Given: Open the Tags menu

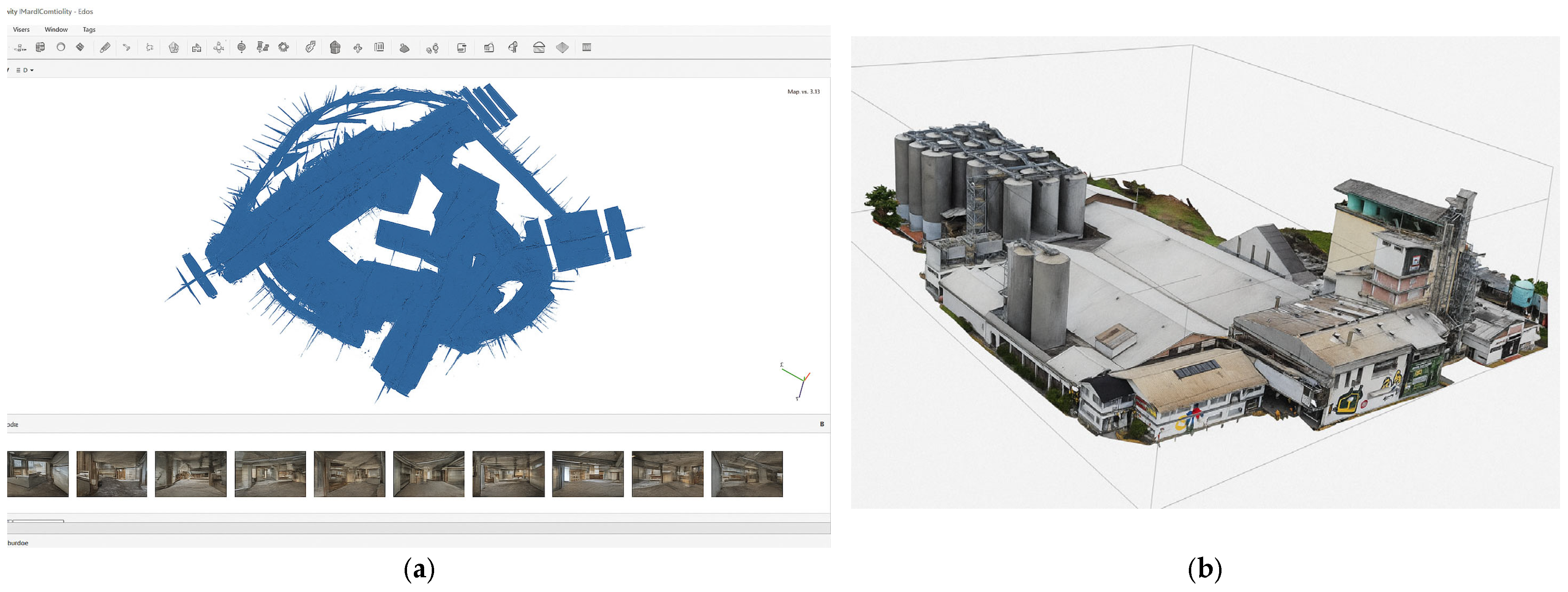Looking at the screenshot, I should pos(89,29).
